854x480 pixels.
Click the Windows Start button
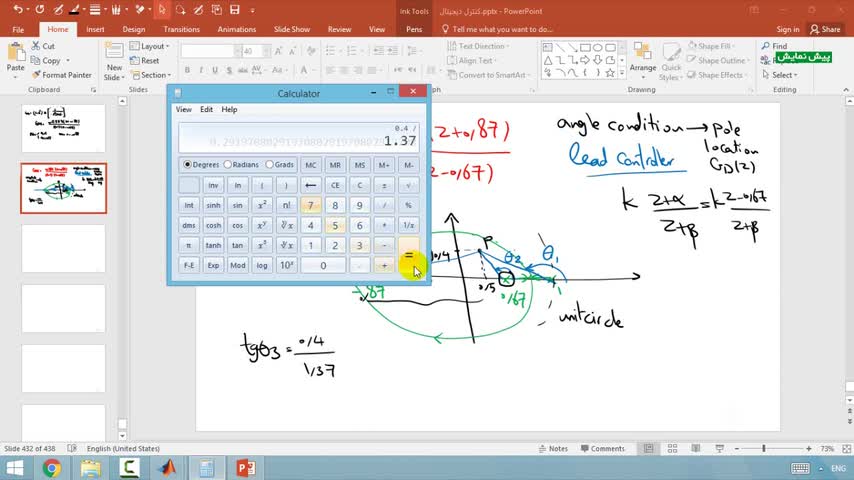[14, 468]
